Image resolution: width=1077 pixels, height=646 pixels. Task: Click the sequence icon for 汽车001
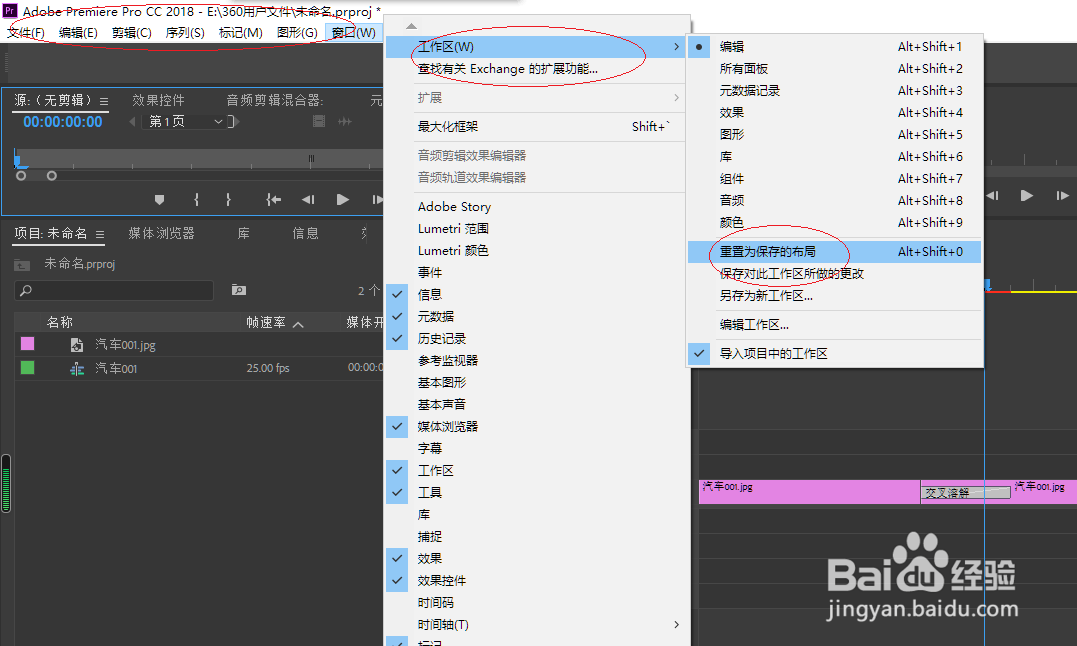(x=77, y=369)
